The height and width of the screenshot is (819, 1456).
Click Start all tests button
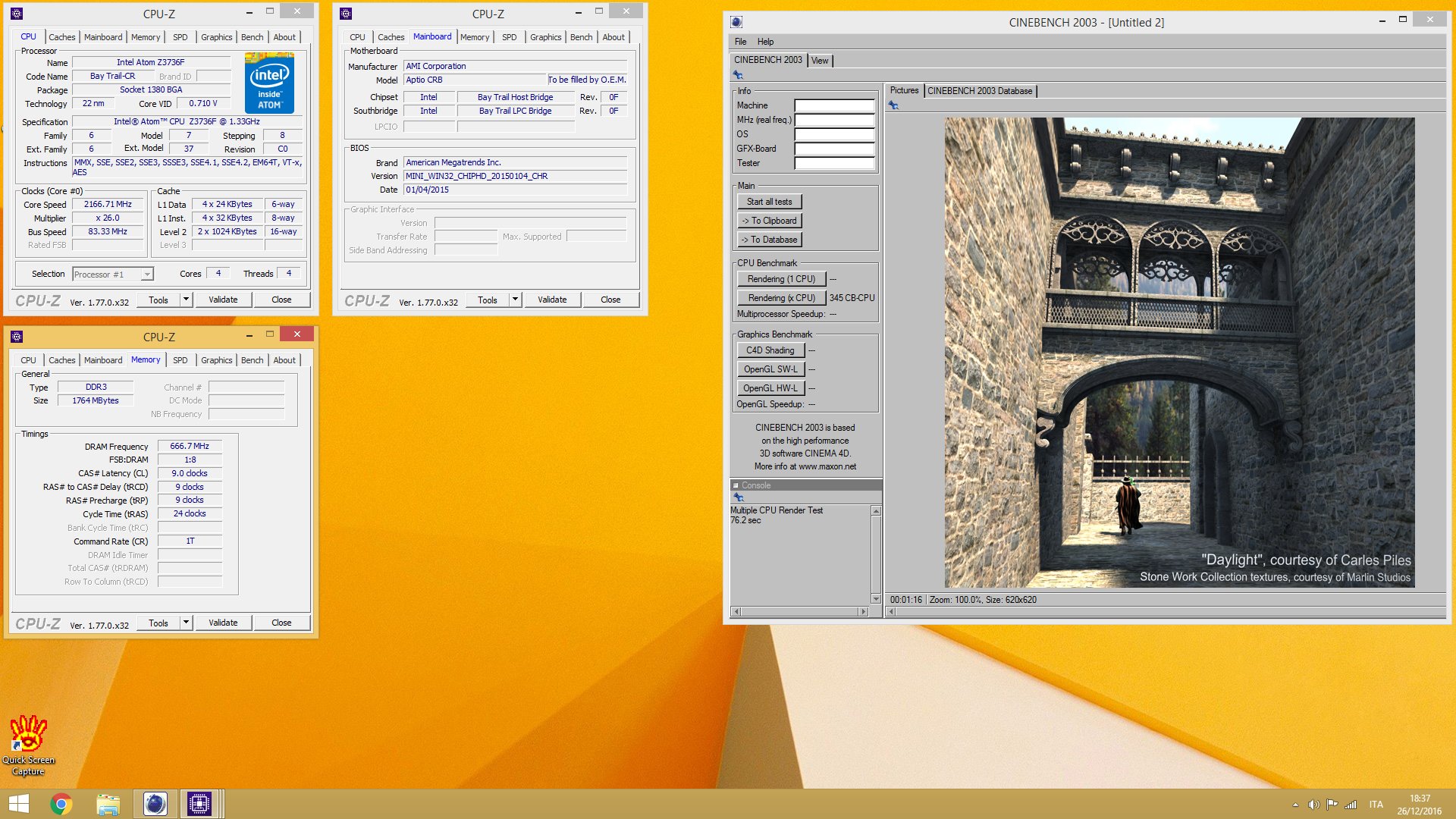(x=770, y=202)
